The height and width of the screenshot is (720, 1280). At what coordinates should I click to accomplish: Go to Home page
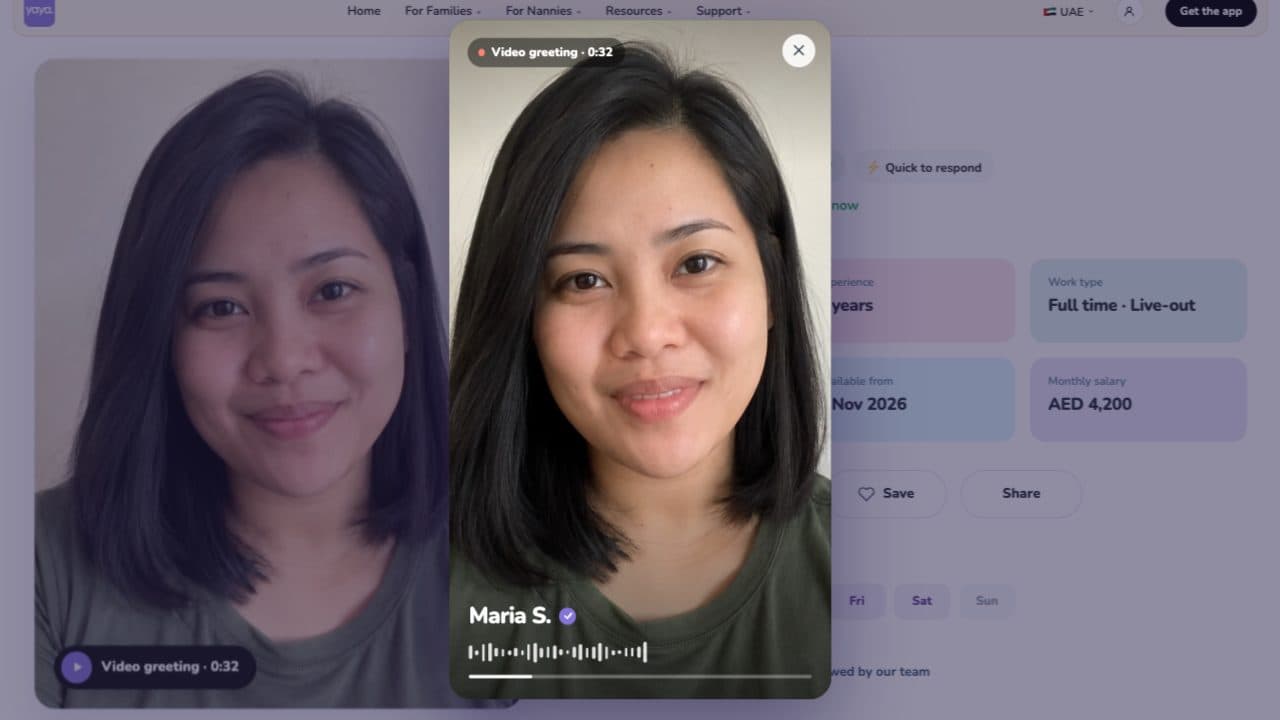pos(364,11)
